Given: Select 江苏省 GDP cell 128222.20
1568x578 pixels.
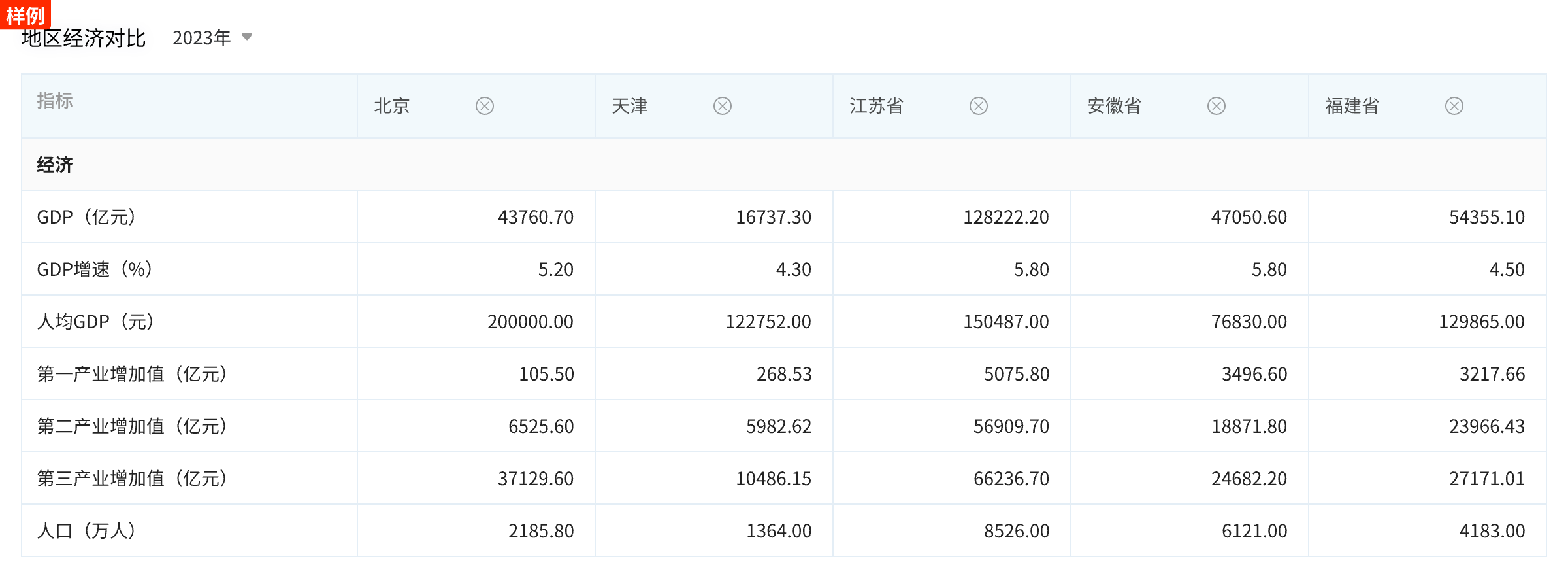Looking at the screenshot, I should (1005, 217).
